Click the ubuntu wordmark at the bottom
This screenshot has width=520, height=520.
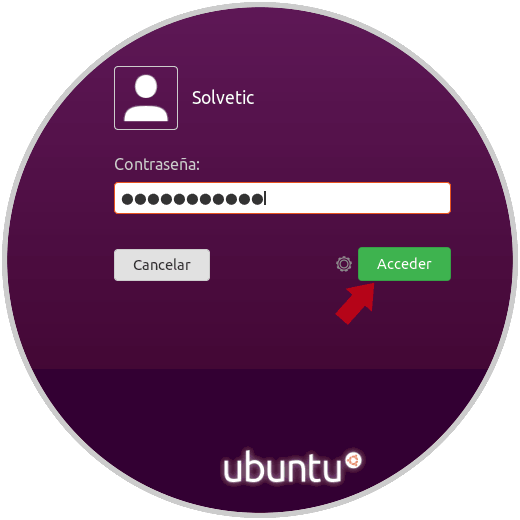(282, 467)
